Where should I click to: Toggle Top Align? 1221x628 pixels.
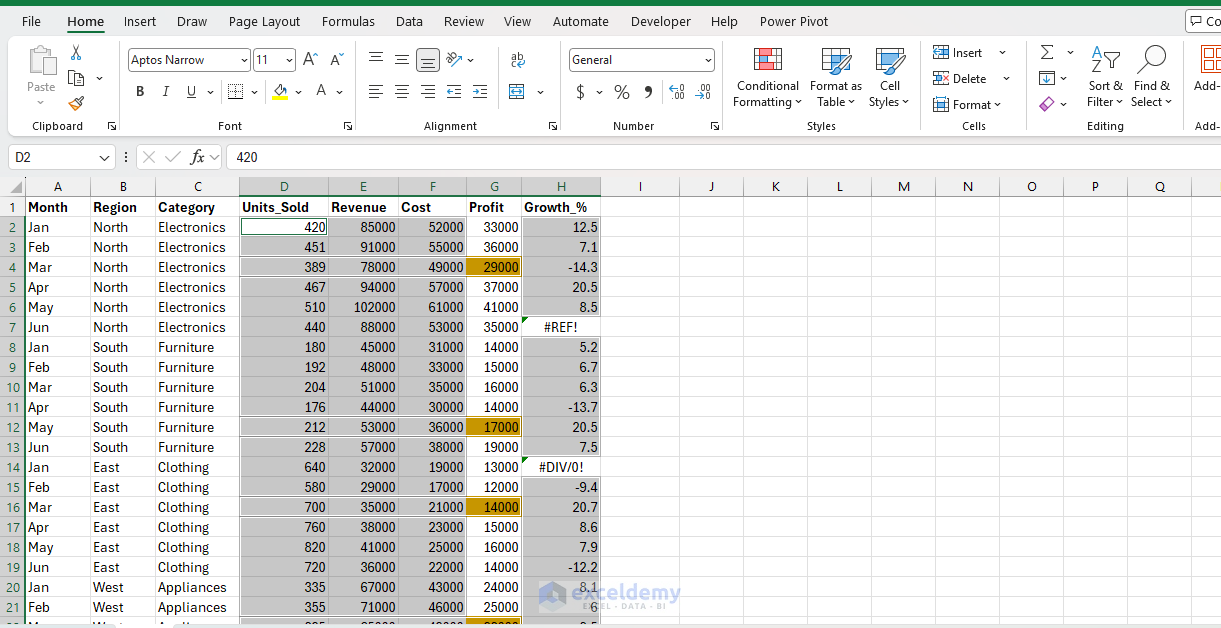[376, 60]
